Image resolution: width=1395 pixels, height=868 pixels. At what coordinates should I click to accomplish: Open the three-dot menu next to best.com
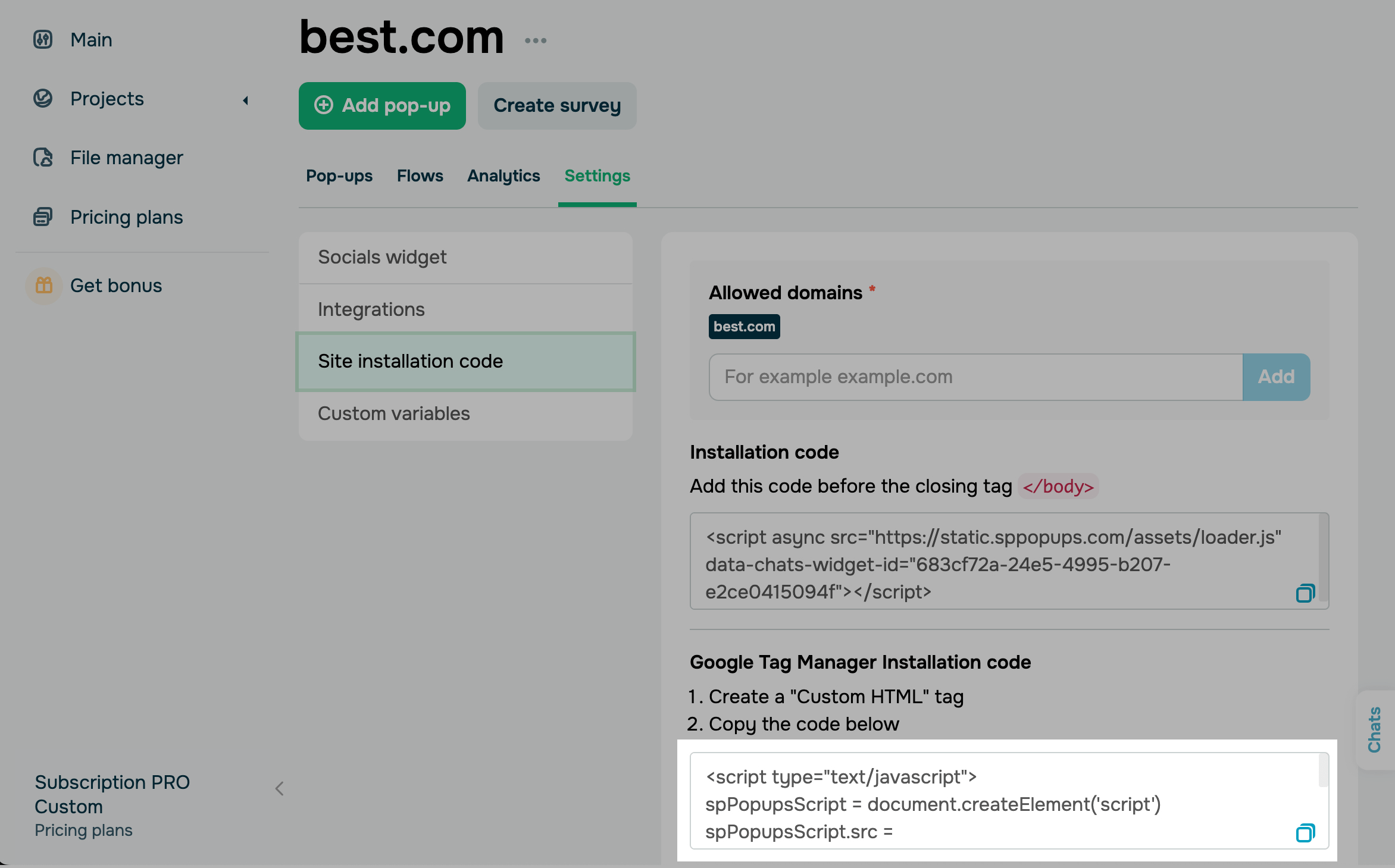pos(536,40)
